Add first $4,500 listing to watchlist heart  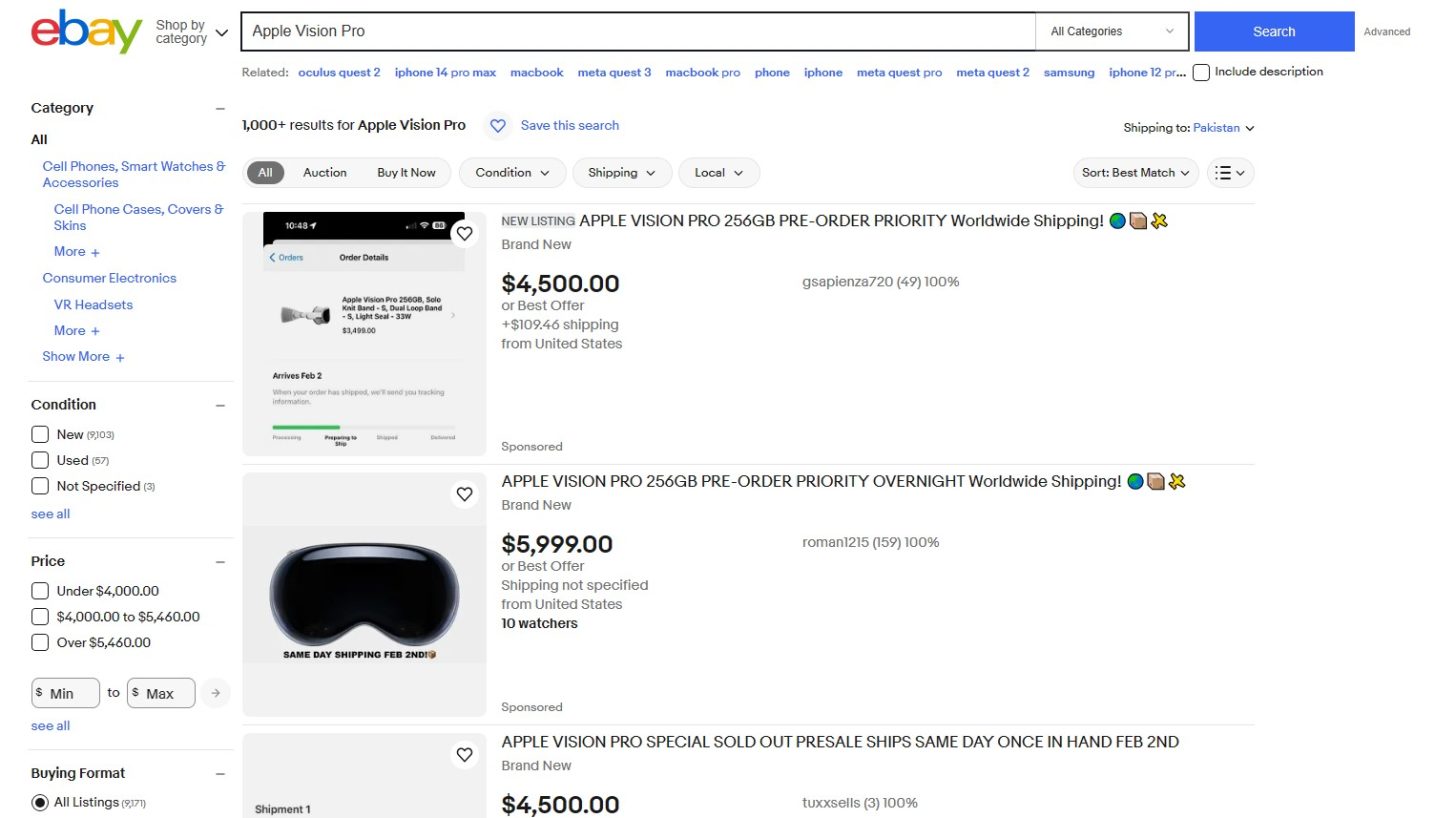(x=464, y=234)
